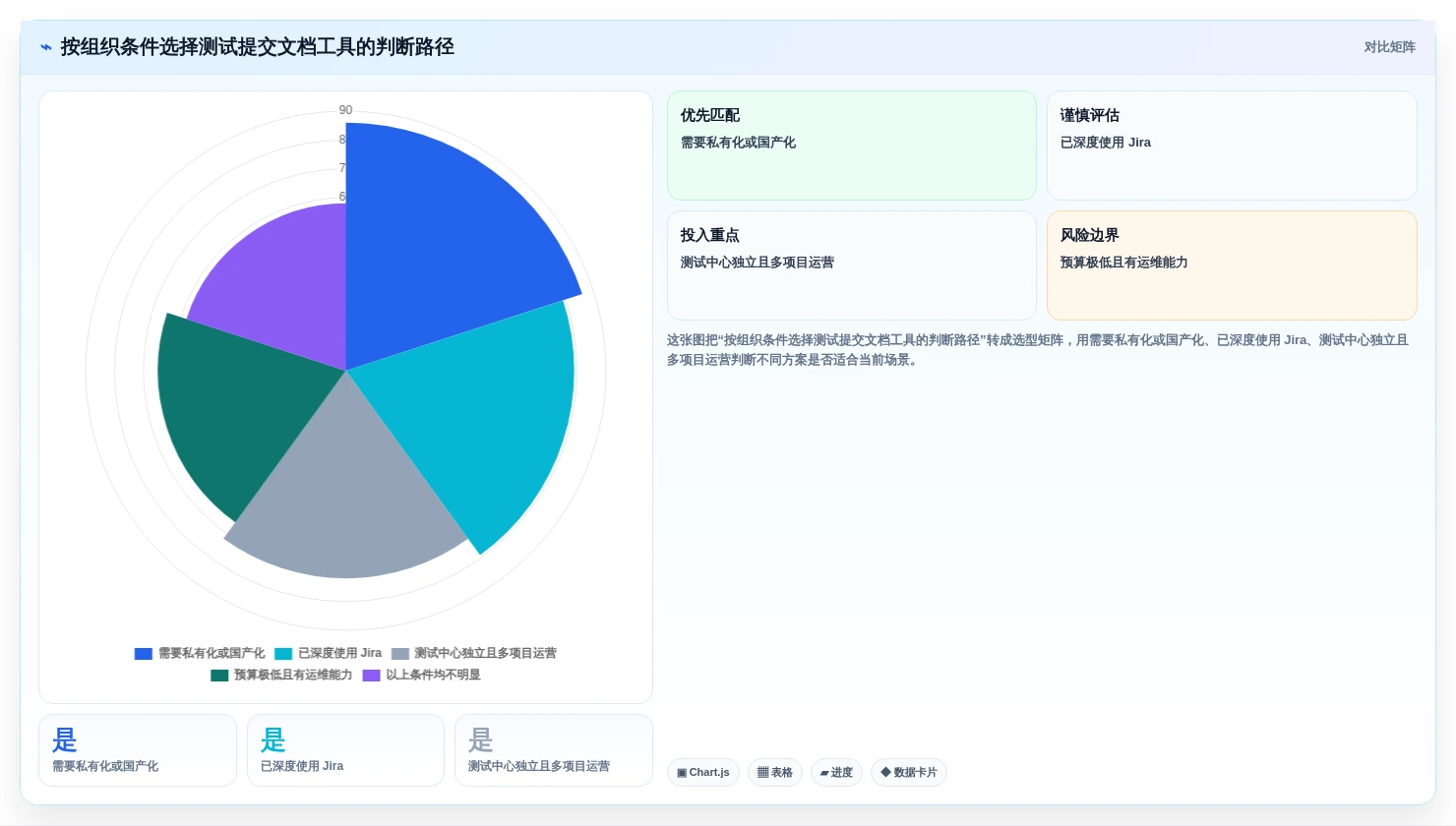Viewport: 1456px width, 826px height.
Task: Click the 进度 tag
Action: [x=836, y=773]
